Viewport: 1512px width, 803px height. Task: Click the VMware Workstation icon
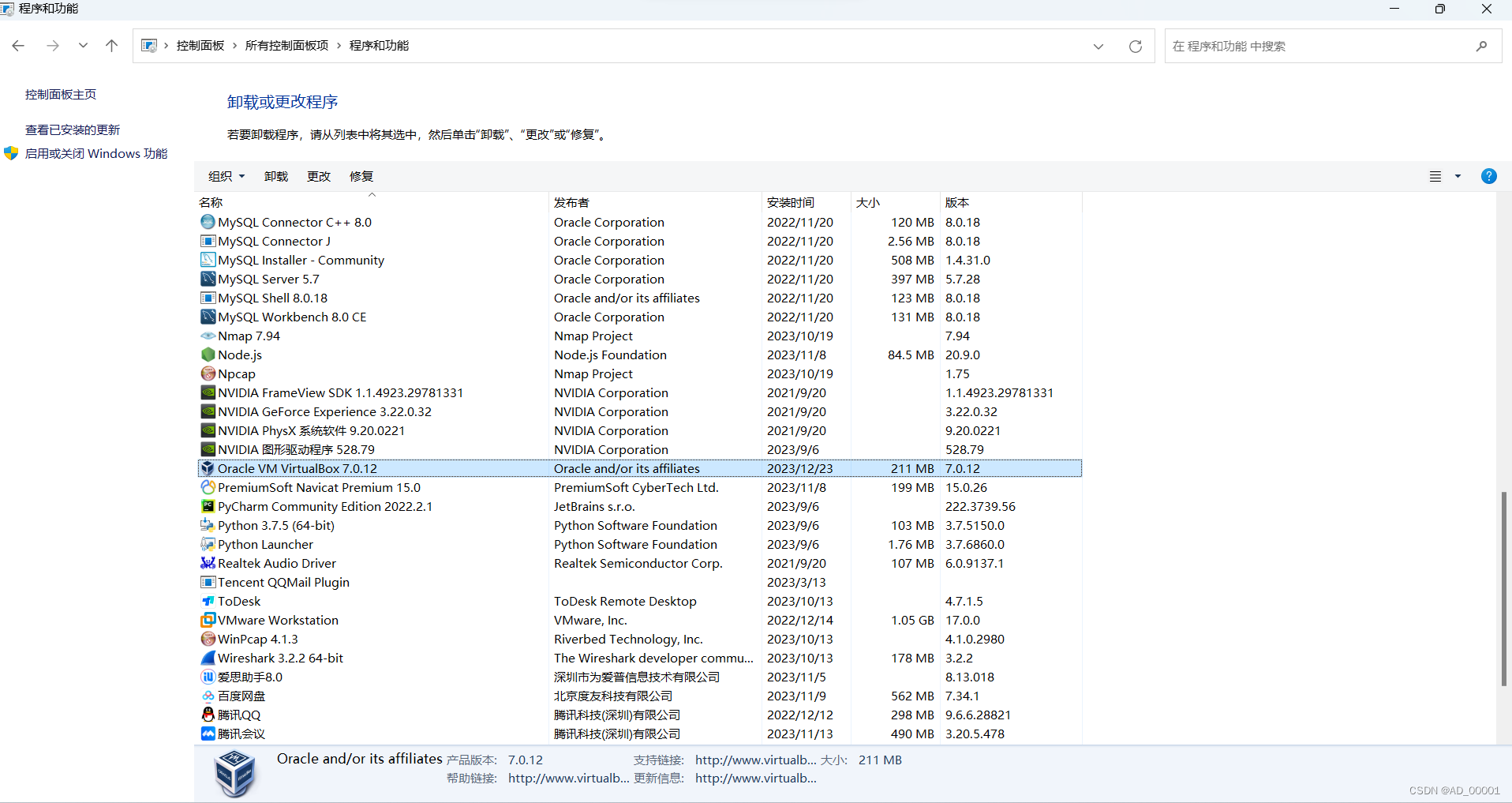coord(208,620)
